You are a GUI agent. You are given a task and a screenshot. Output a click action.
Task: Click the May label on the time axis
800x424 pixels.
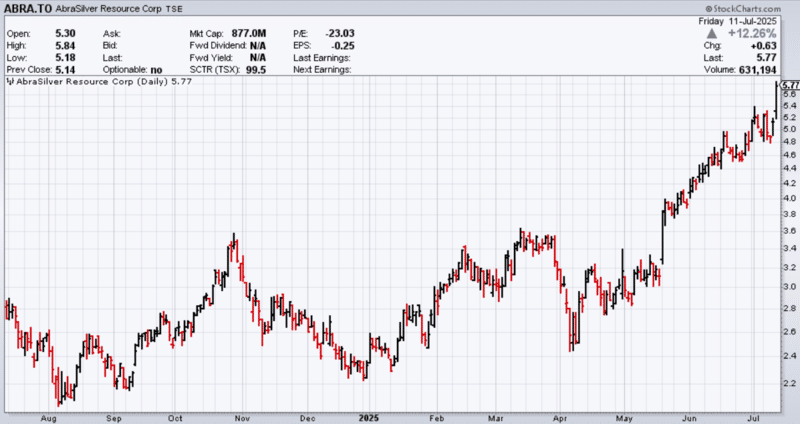[x=624, y=418]
